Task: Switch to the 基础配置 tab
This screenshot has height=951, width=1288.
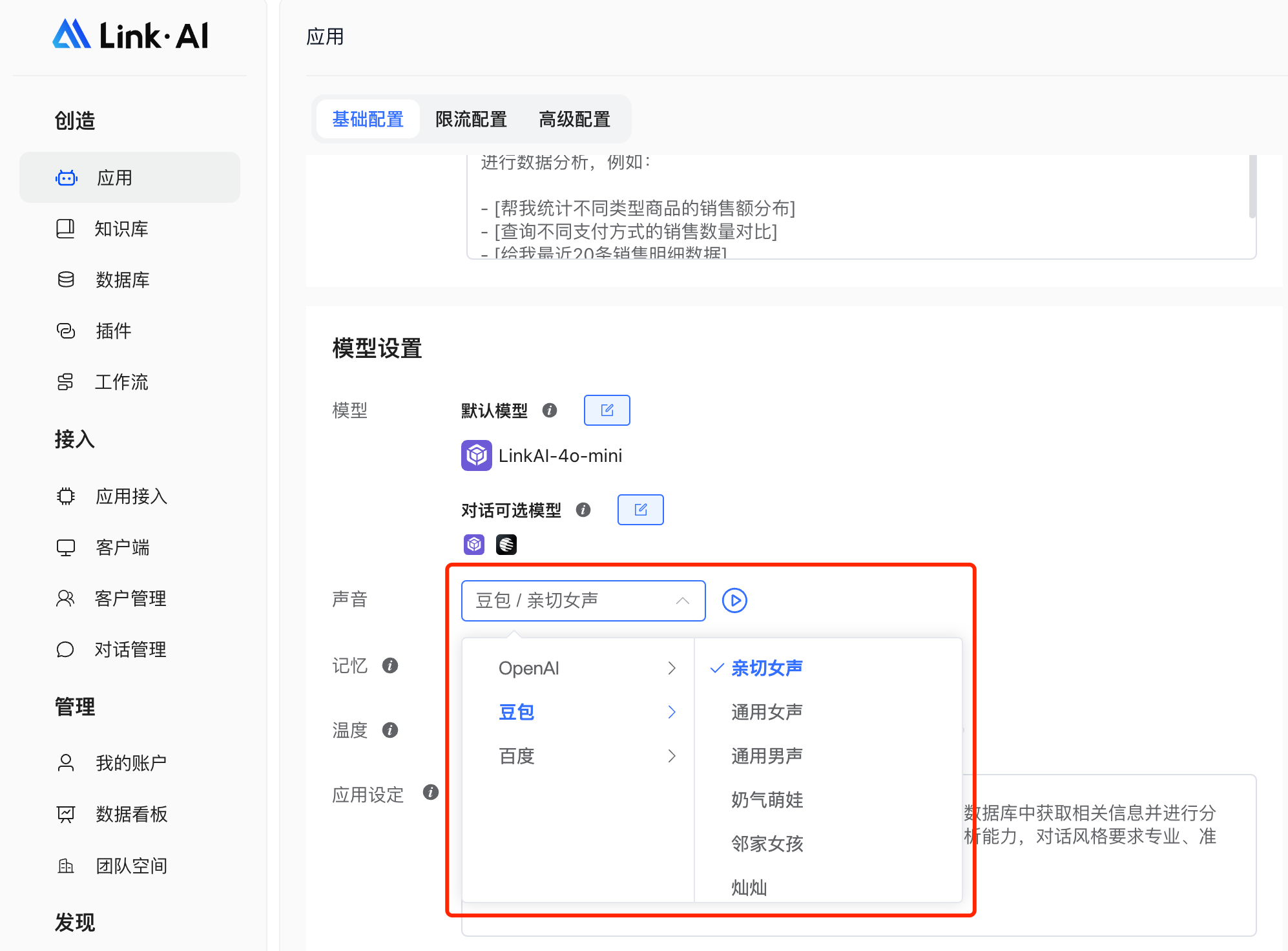Action: coord(368,119)
